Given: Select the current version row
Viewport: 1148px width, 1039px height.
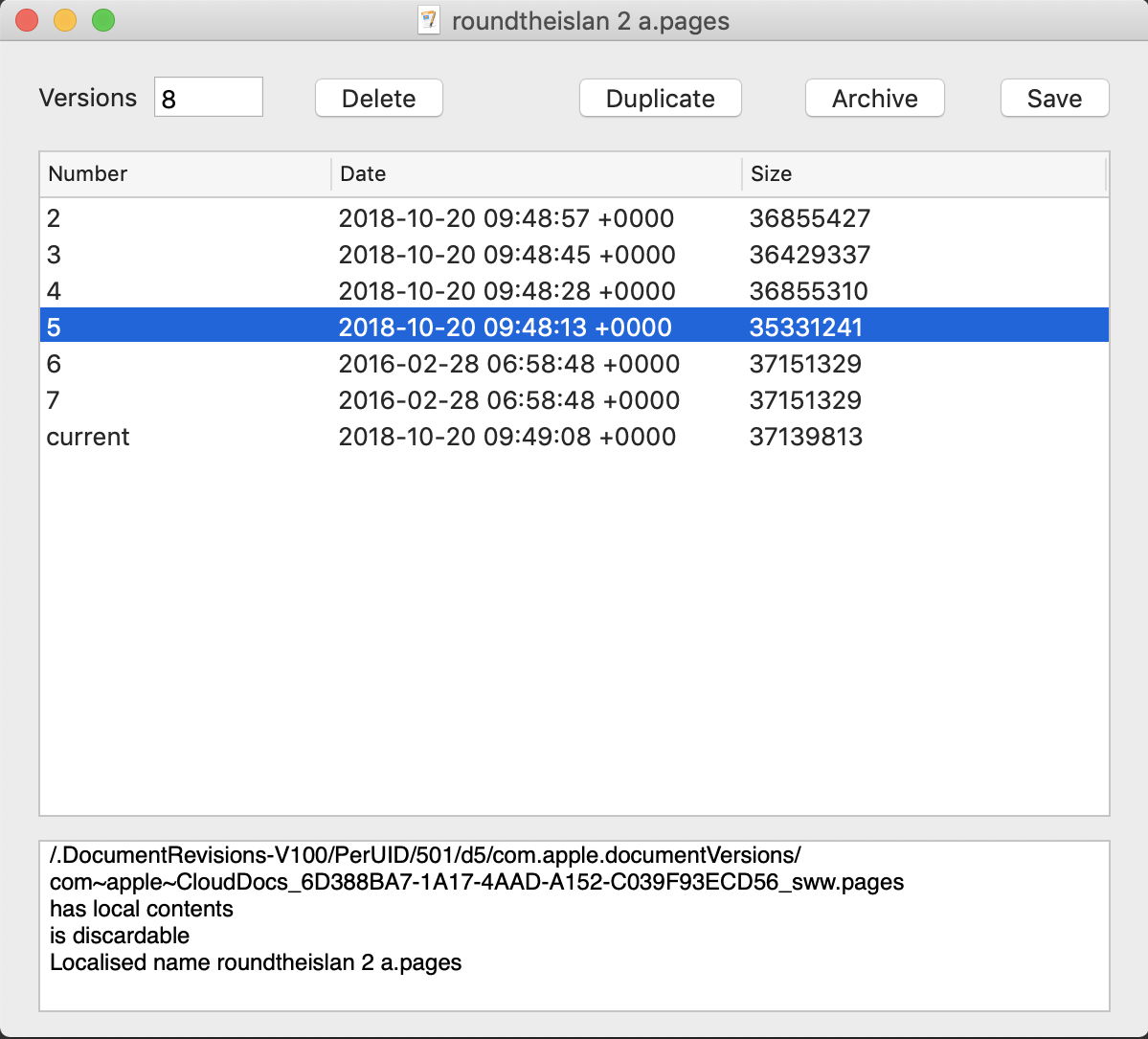Looking at the screenshot, I should coord(574,437).
